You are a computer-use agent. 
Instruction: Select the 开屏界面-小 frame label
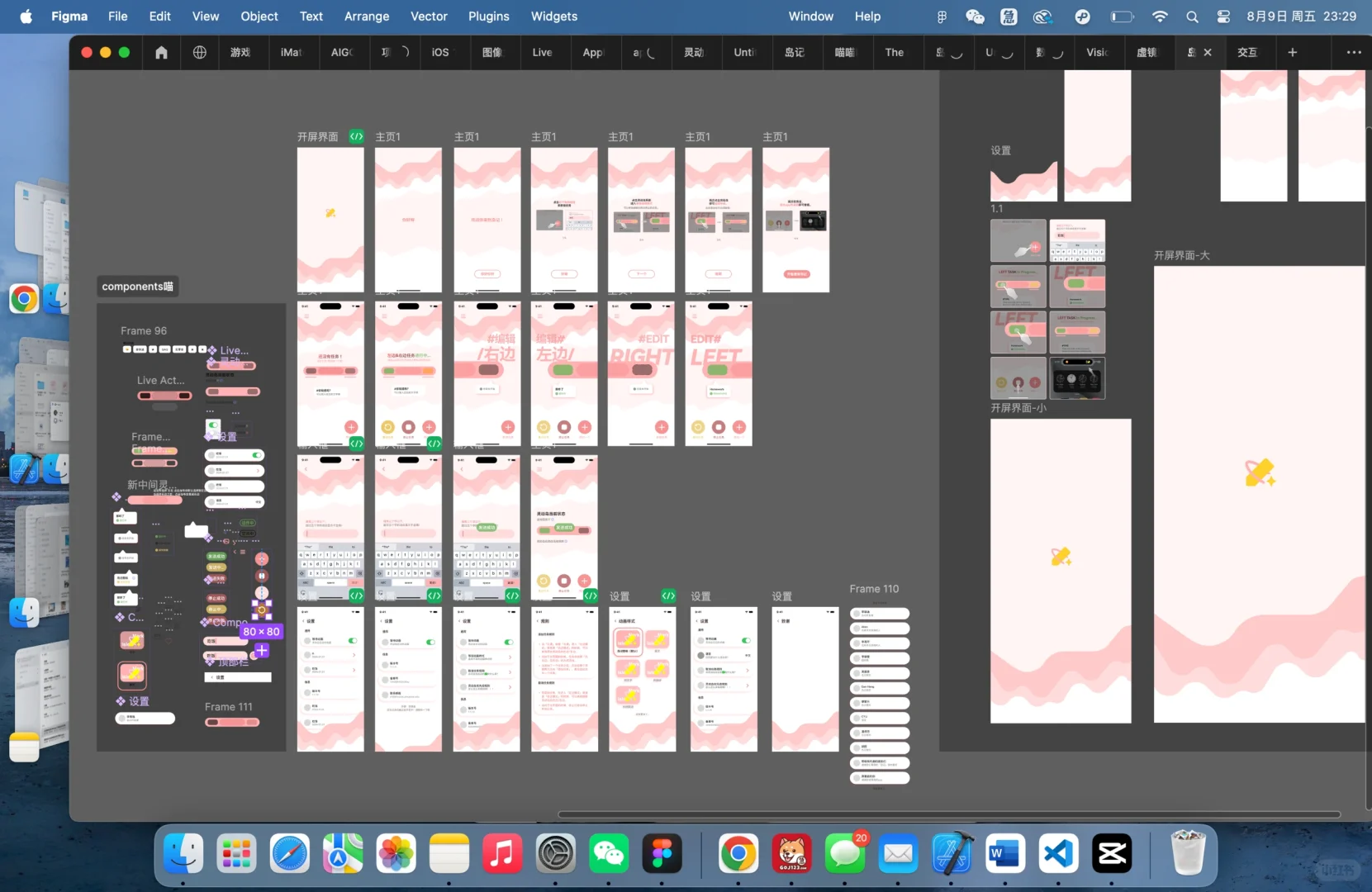(x=1018, y=408)
